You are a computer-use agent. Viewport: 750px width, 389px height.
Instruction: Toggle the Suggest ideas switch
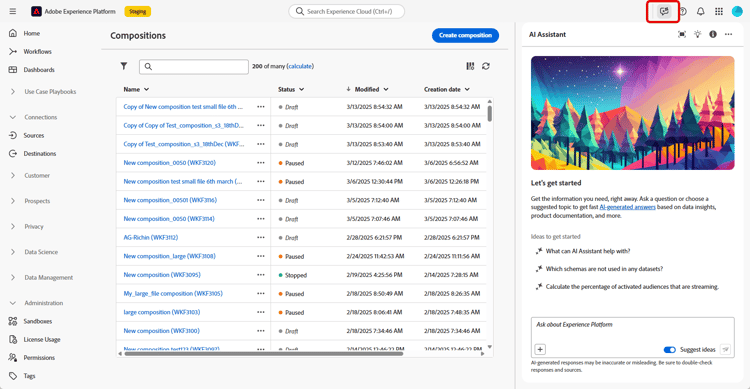(x=670, y=350)
